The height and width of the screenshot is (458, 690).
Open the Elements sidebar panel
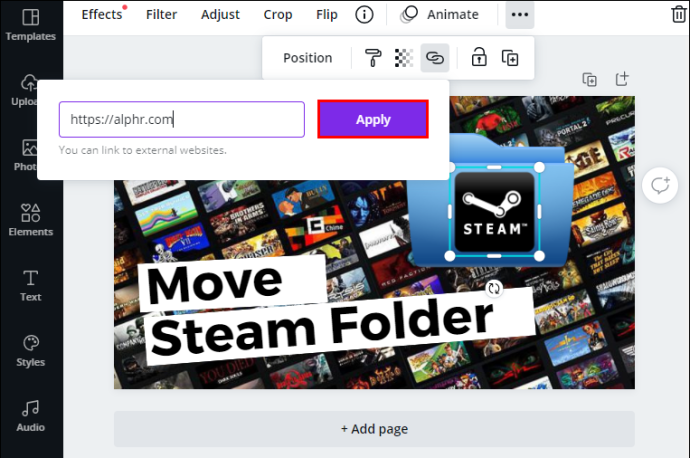point(31,220)
